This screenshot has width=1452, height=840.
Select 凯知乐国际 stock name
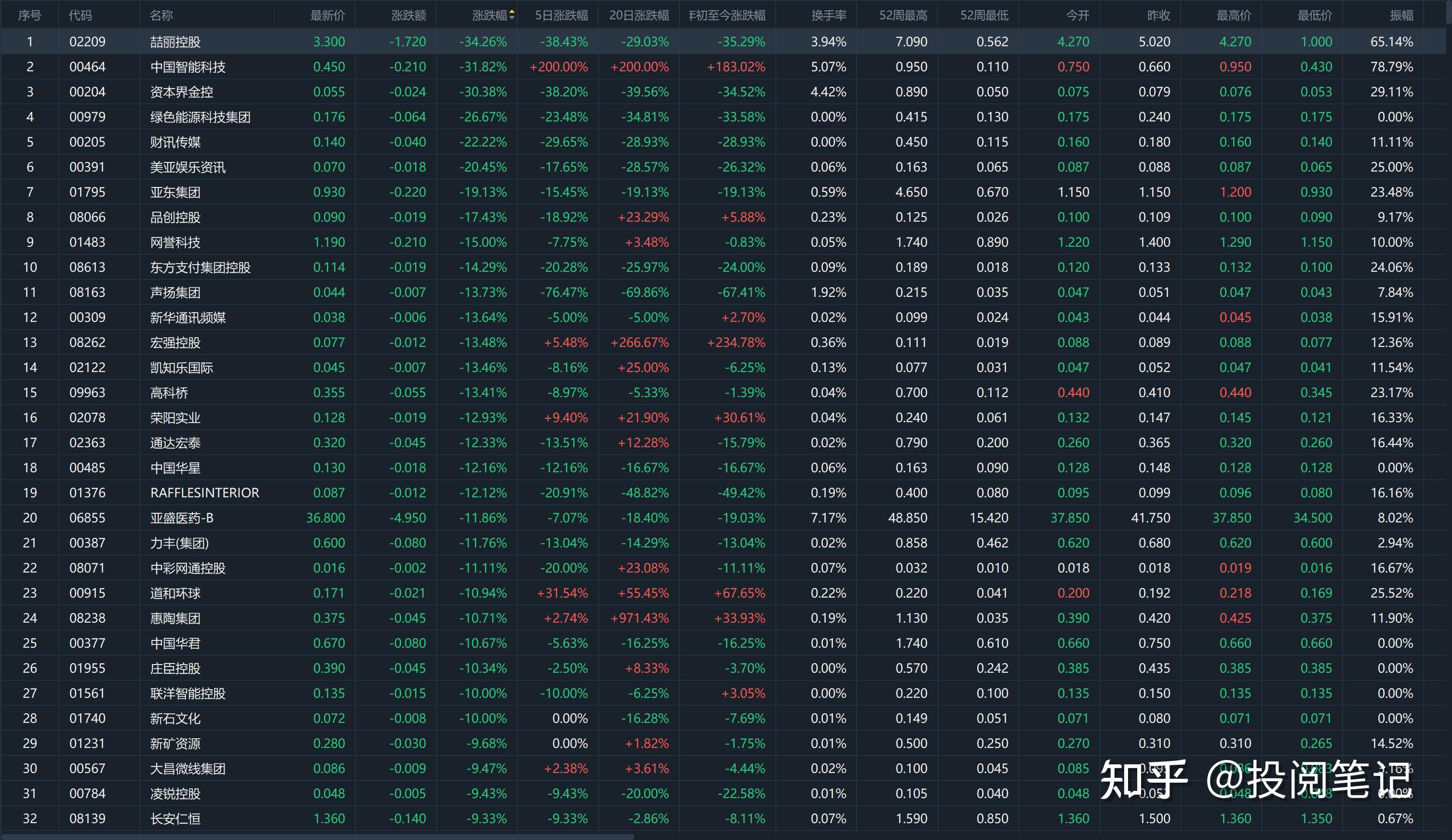pos(181,368)
